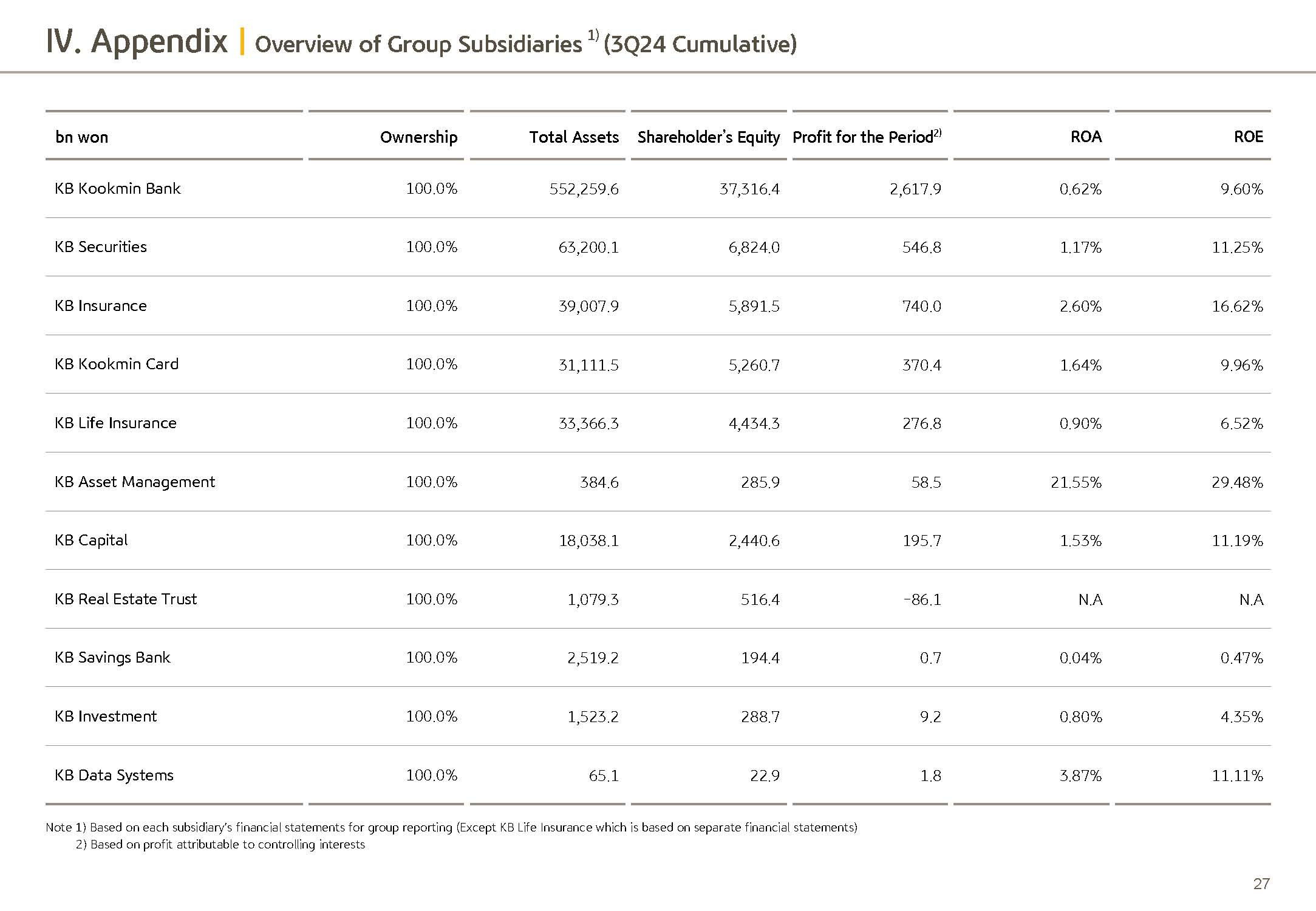Select the 'ROE' column header
1316x911 pixels.
(1248, 137)
